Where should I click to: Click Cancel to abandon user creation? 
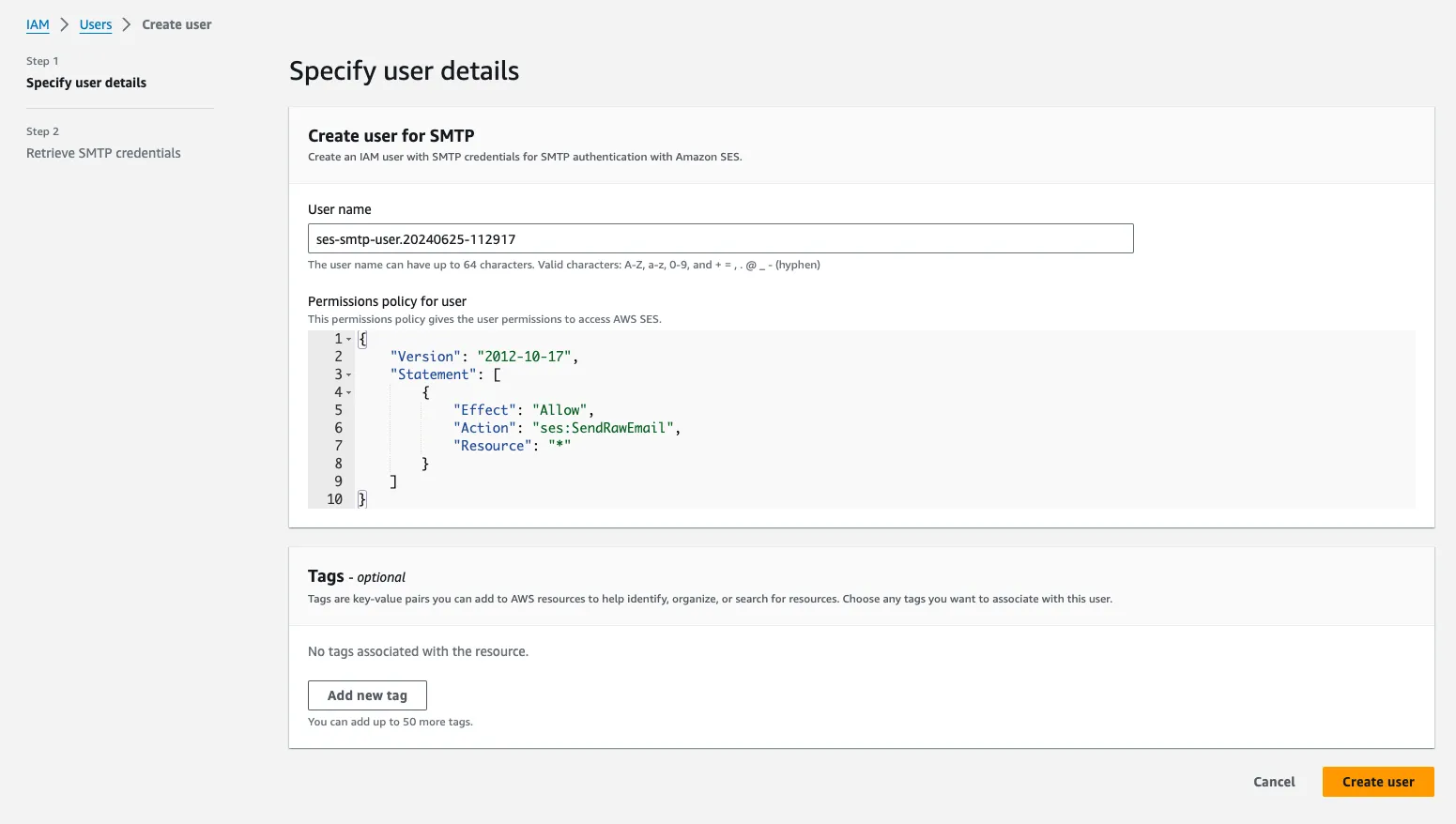point(1273,781)
